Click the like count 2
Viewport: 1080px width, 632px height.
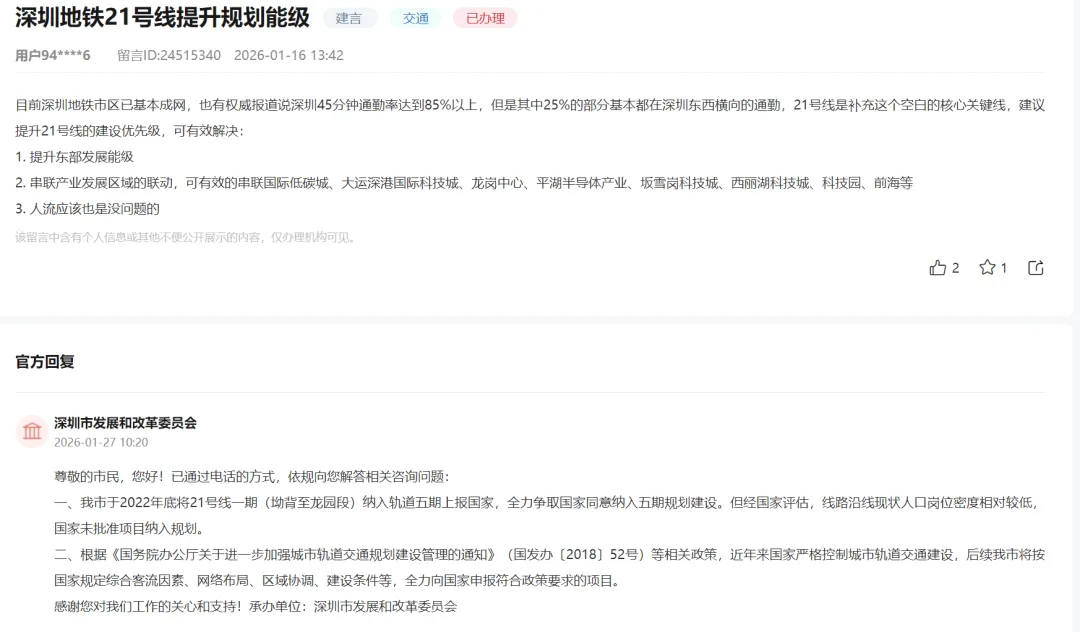tap(955, 268)
